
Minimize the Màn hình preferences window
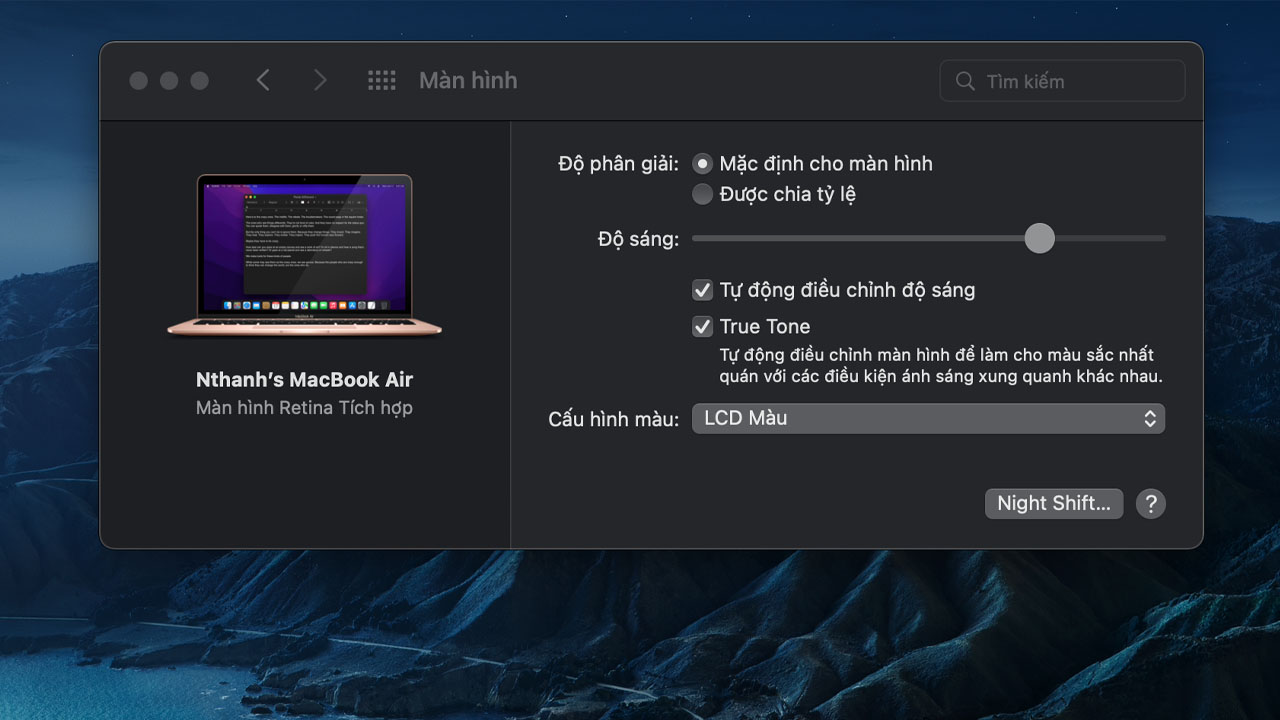[x=169, y=81]
